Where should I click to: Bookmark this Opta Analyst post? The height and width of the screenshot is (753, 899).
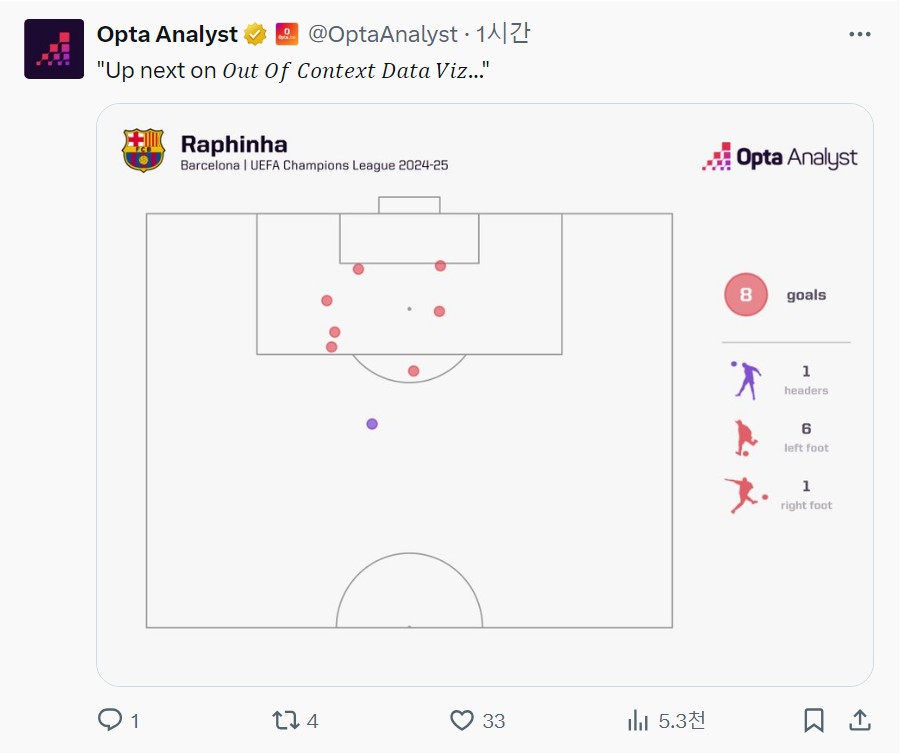click(814, 720)
